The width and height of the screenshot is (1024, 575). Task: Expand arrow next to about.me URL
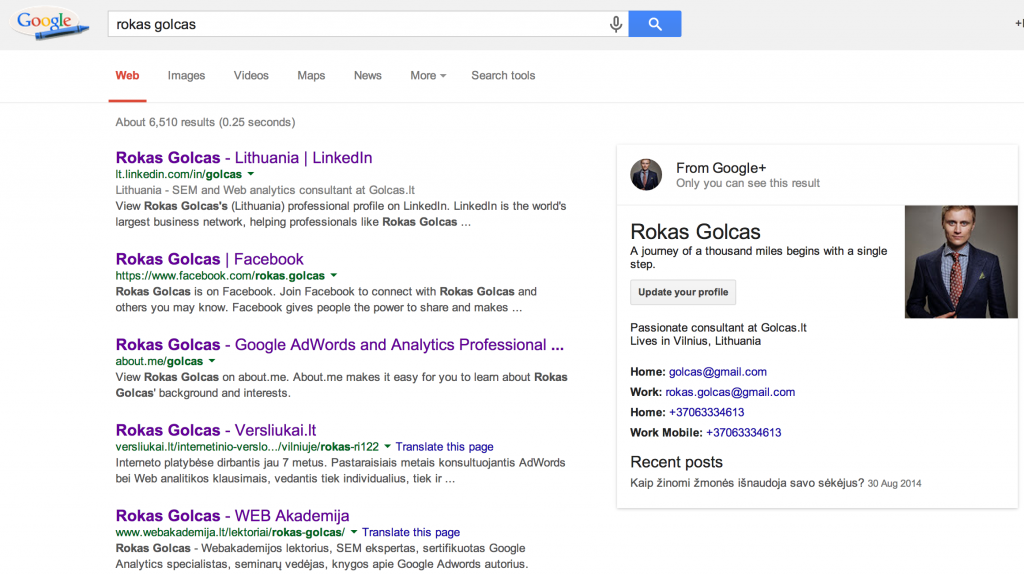coord(212,361)
